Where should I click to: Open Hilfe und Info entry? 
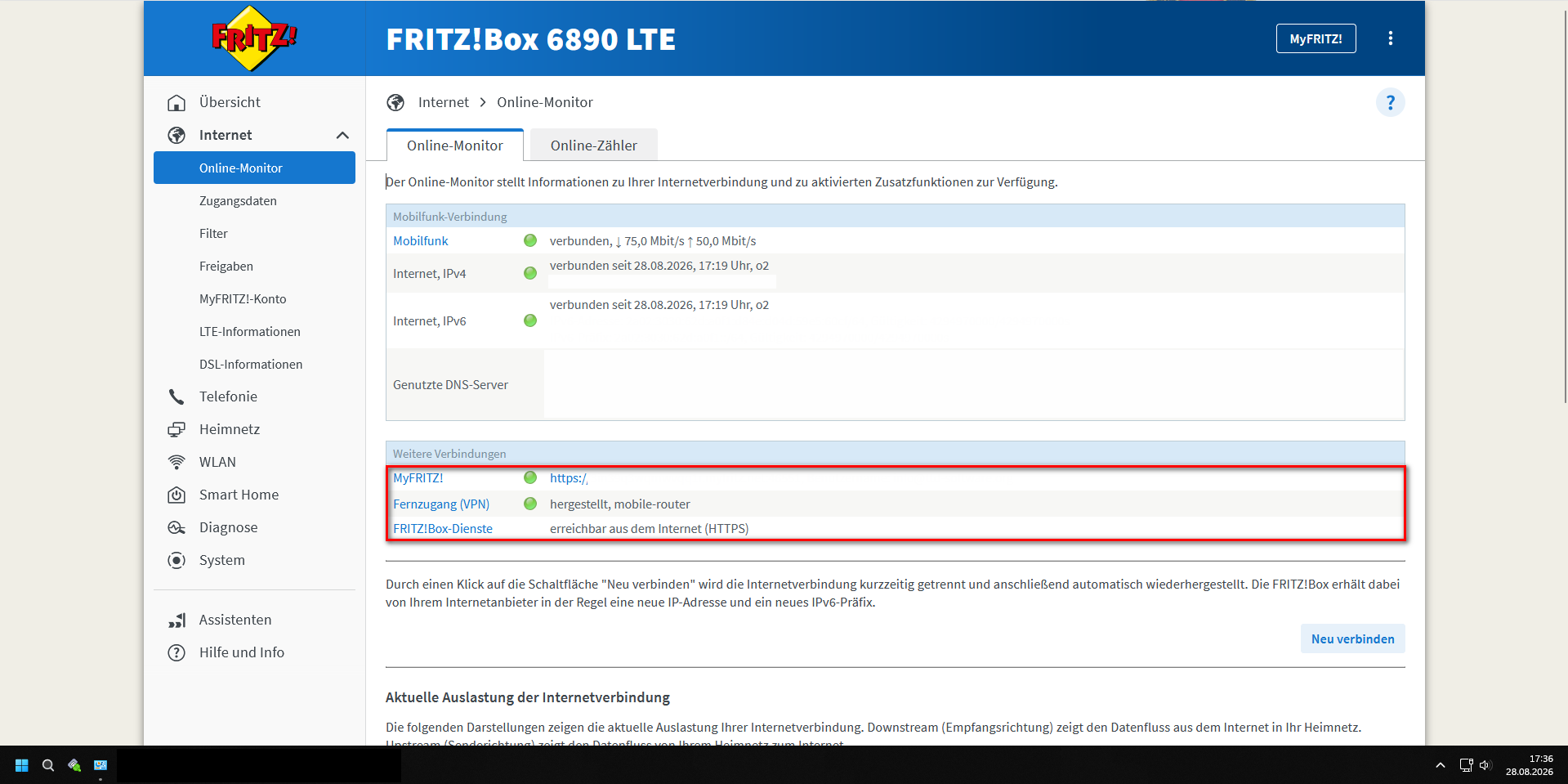pos(242,652)
